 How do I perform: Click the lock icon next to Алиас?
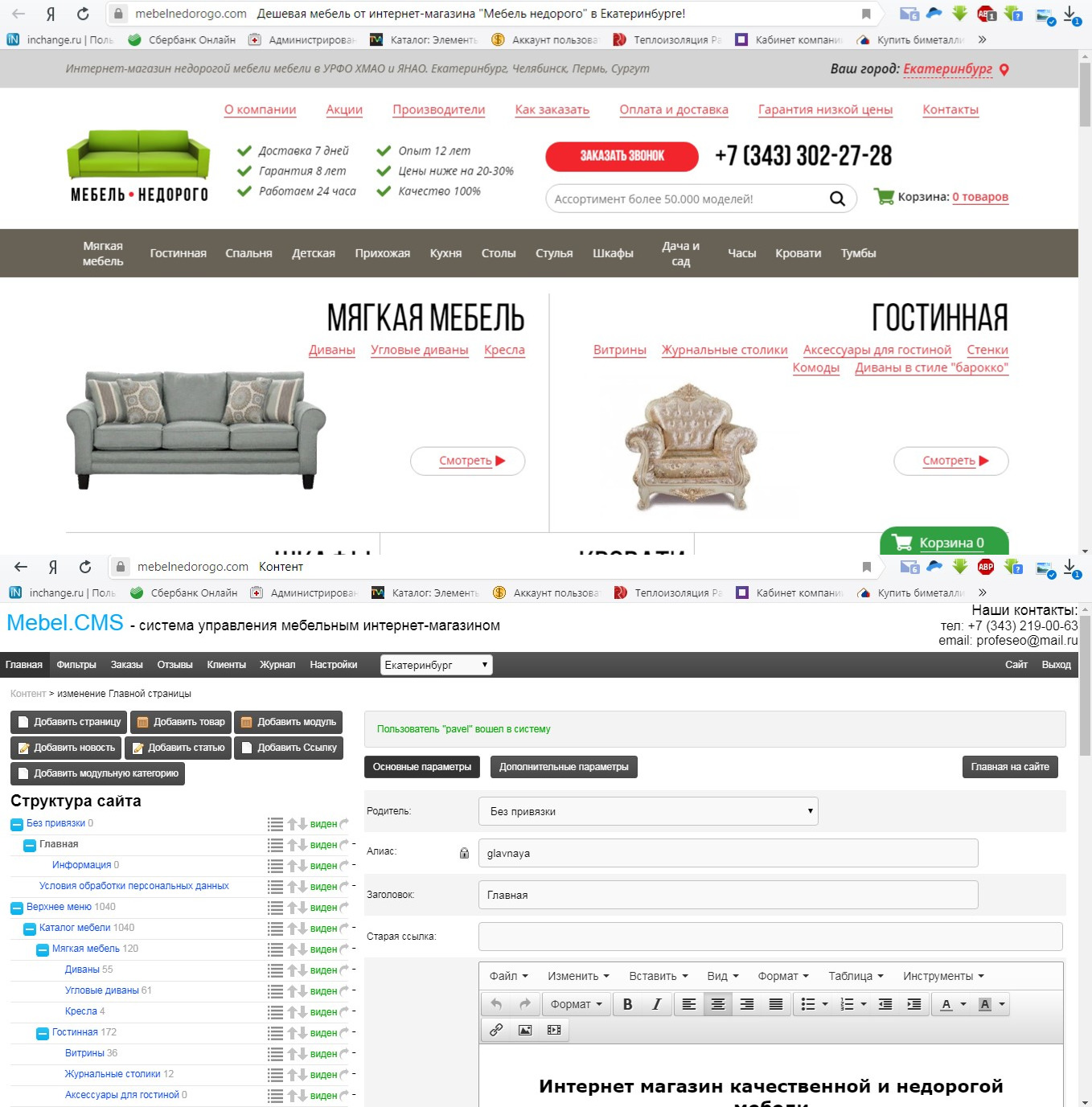tap(464, 853)
